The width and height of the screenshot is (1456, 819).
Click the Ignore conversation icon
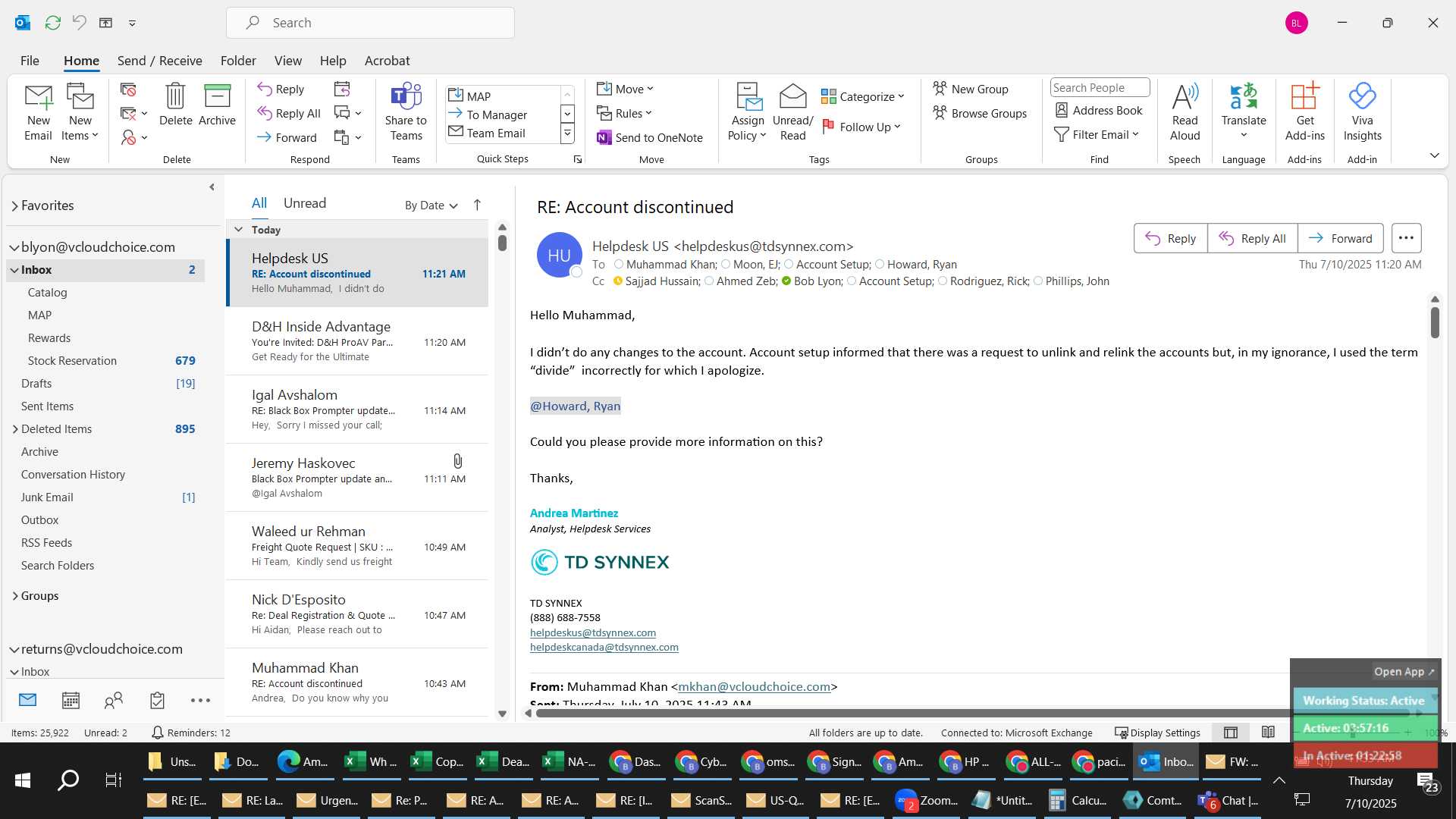[128, 90]
